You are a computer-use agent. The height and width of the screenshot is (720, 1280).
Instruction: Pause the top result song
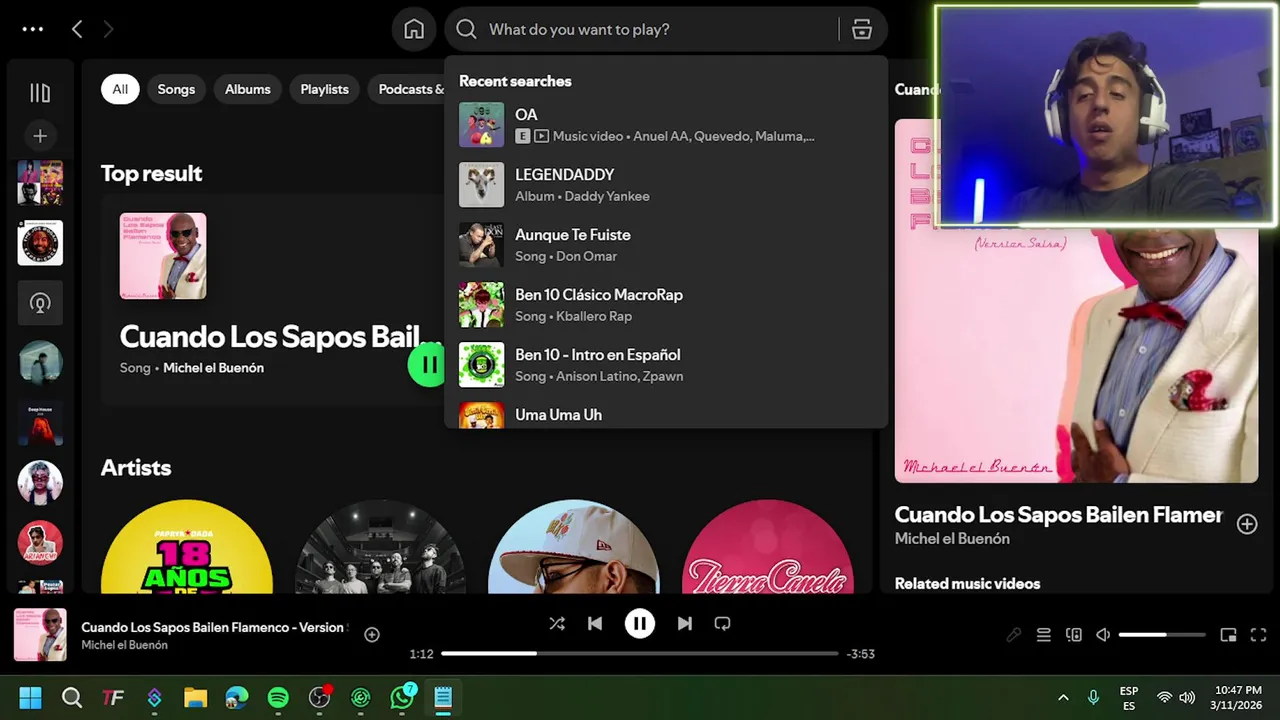point(428,365)
